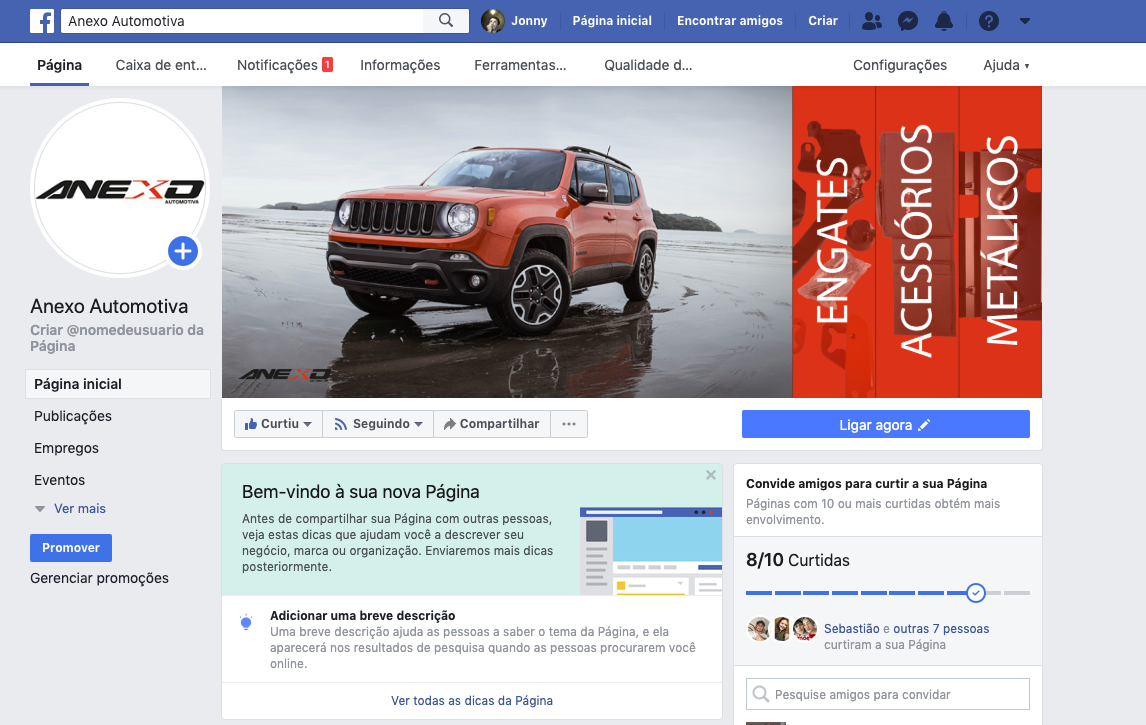
Task: Open the Criar menu in top bar
Action: 823,21
